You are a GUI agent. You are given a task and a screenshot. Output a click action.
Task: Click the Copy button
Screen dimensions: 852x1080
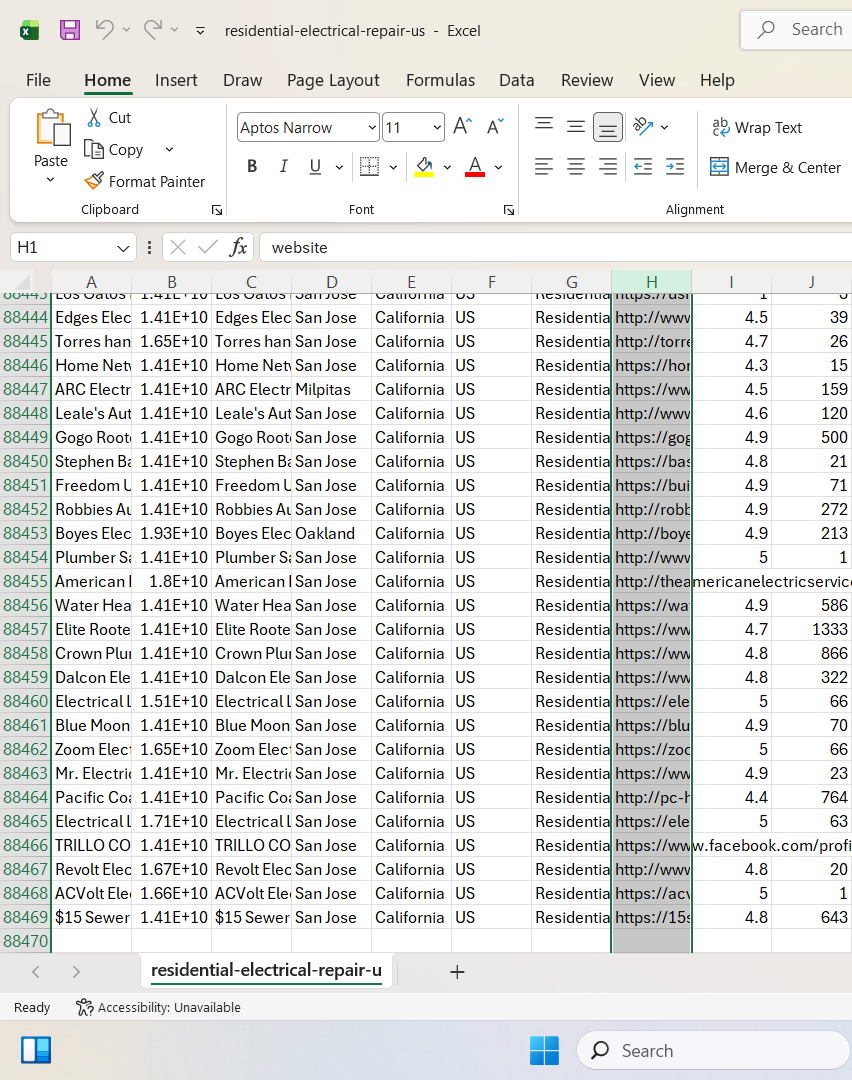point(114,149)
